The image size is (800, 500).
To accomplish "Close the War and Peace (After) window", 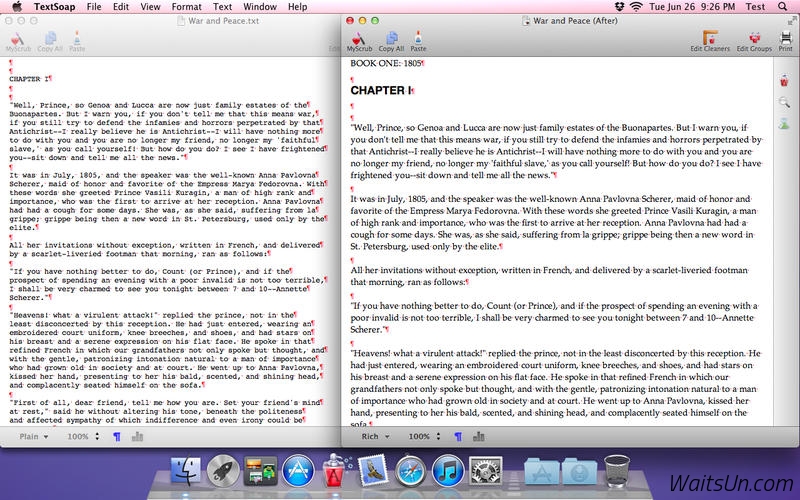I will pyautogui.click(x=350, y=21).
